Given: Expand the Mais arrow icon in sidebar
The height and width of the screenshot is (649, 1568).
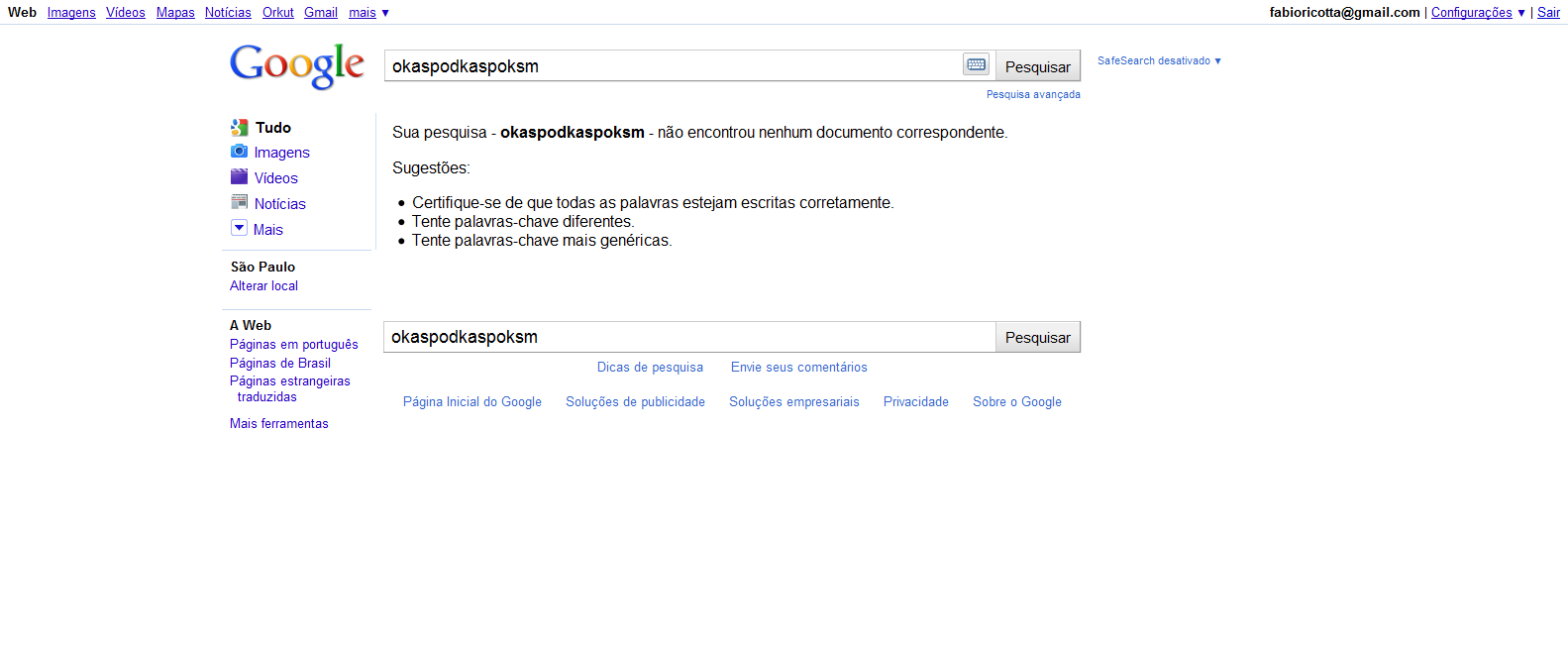Looking at the screenshot, I should coord(239,228).
